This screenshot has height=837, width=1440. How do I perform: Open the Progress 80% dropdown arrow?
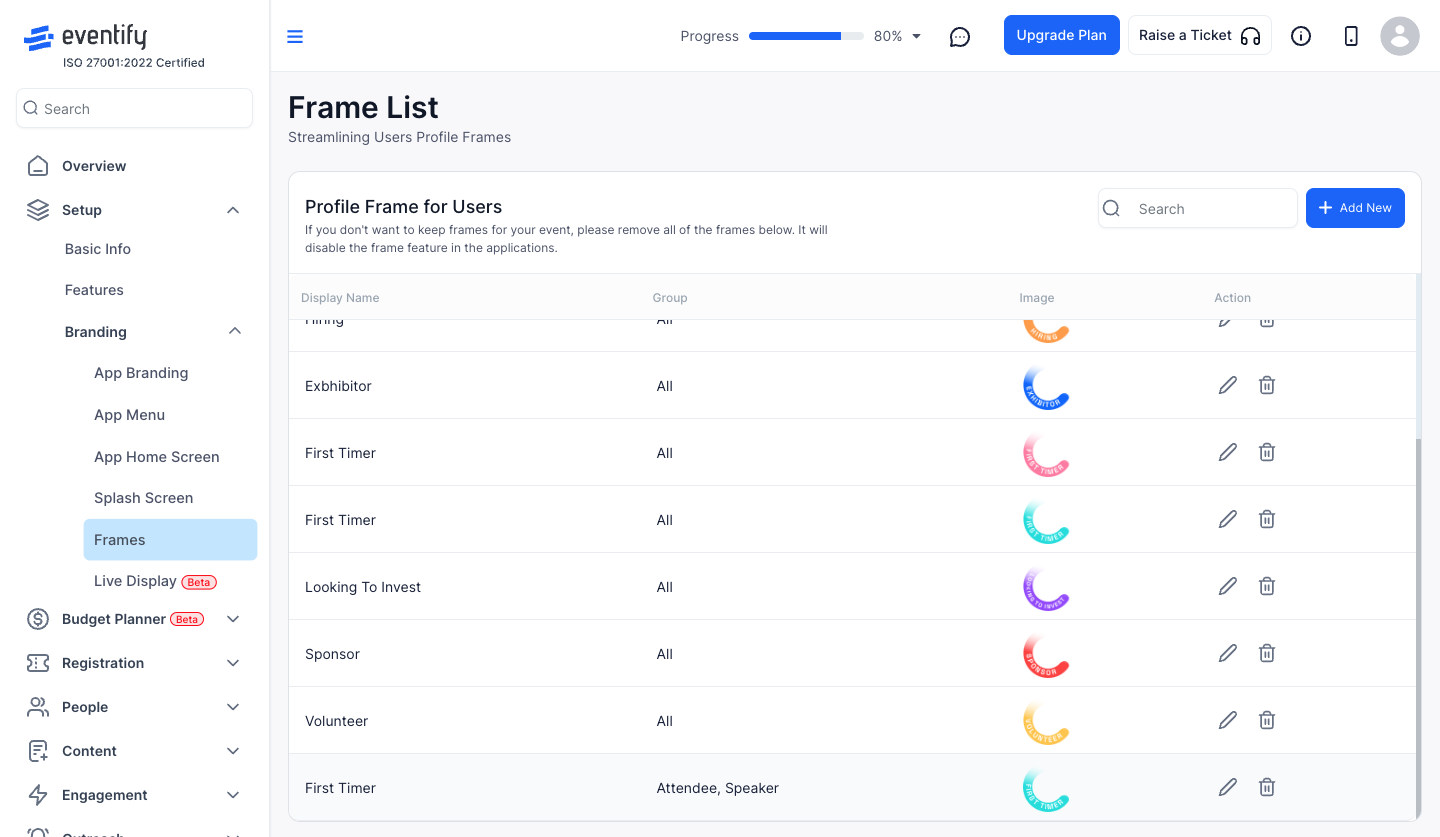coord(917,36)
